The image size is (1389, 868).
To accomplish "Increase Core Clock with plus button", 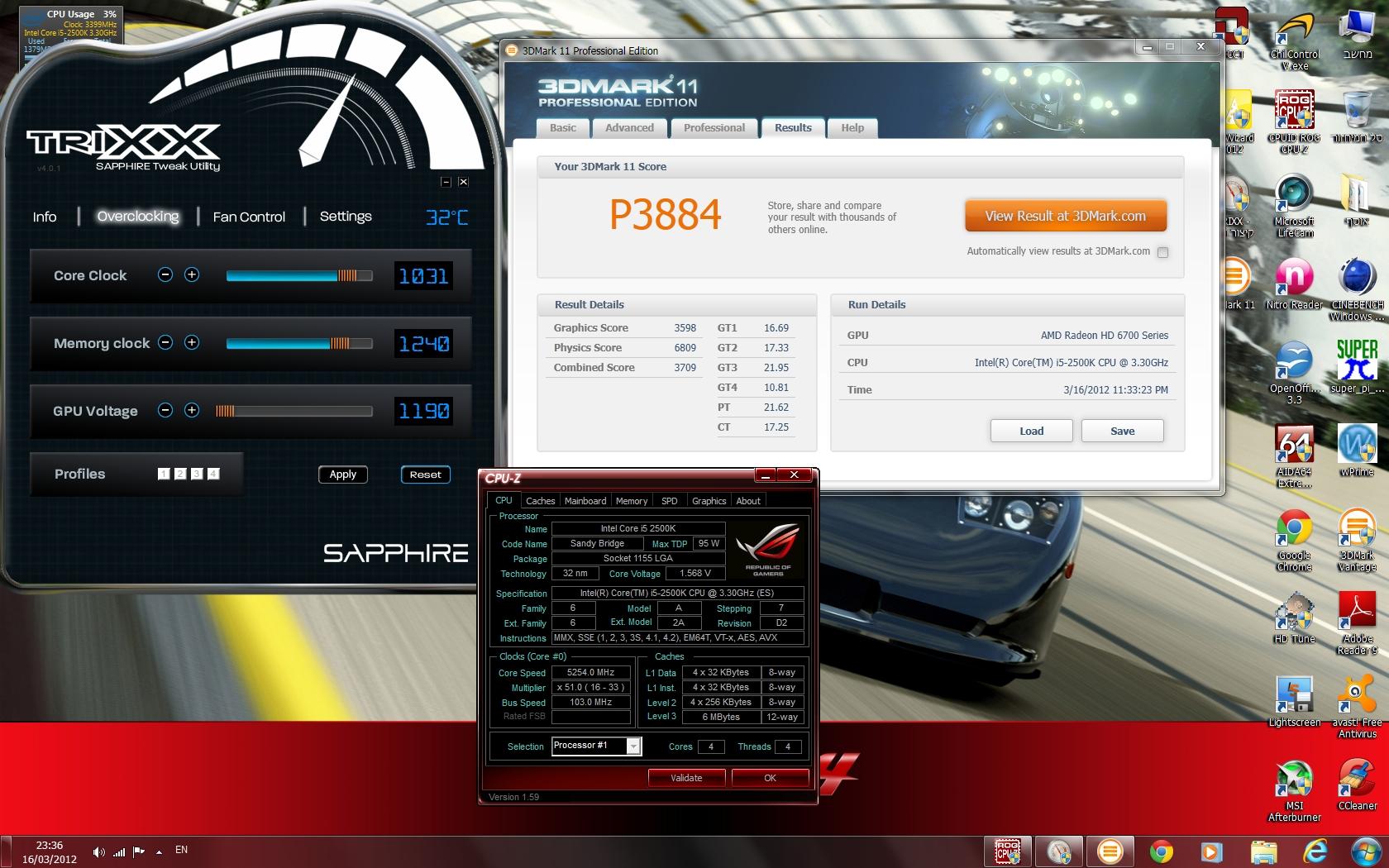I will point(192,274).
